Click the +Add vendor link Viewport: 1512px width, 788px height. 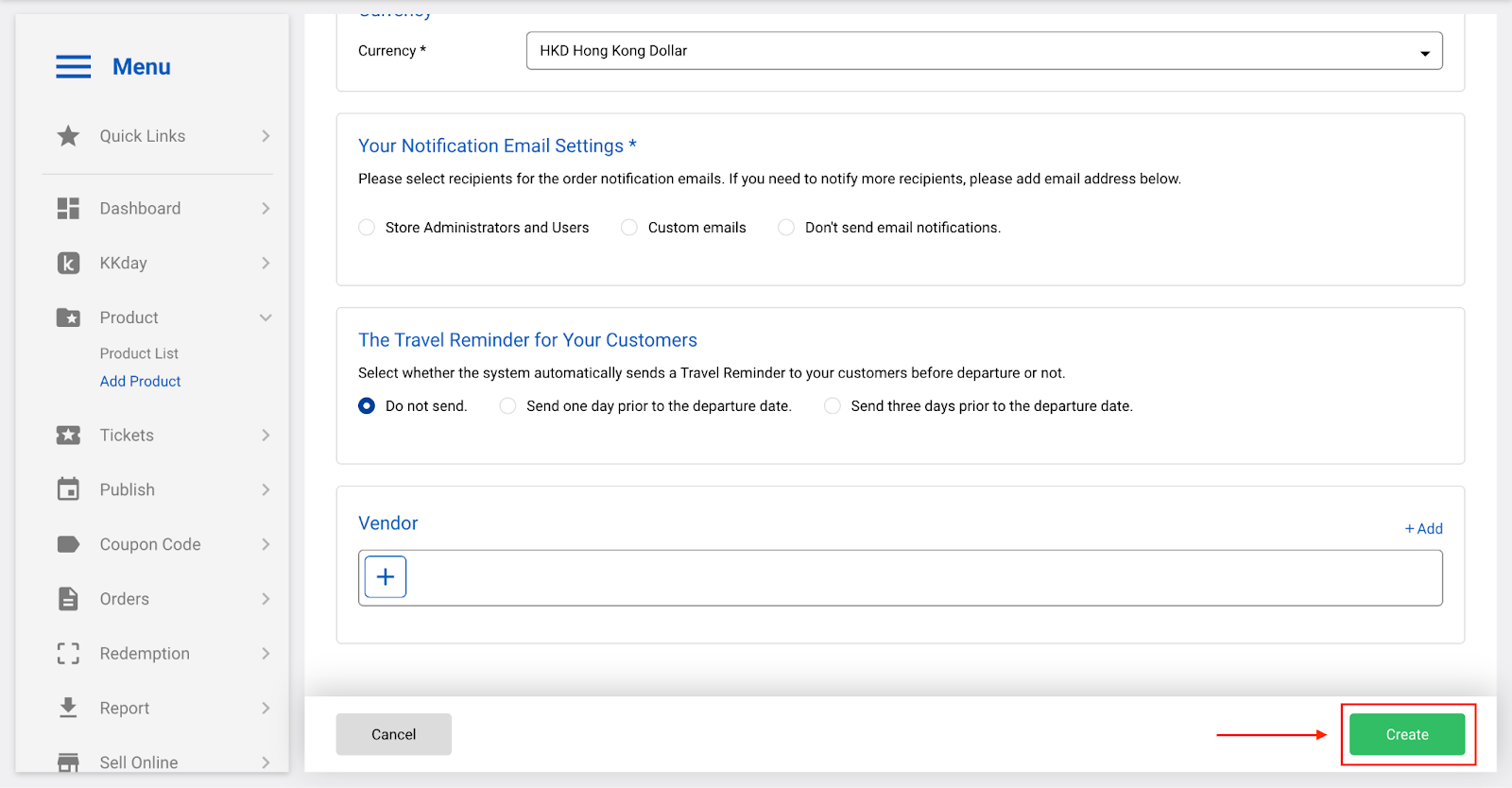coord(1424,529)
